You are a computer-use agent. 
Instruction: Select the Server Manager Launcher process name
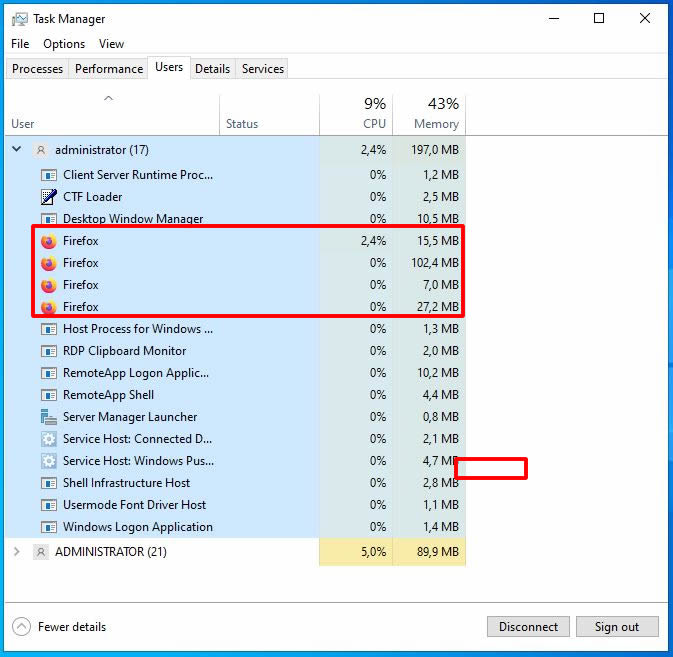130,417
